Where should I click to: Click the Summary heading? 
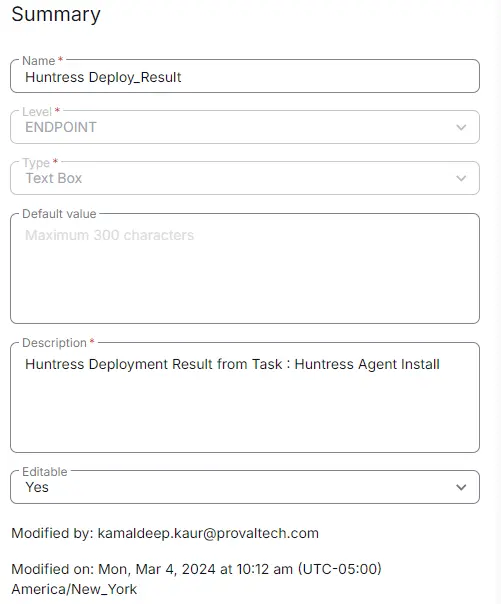[56, 15]
